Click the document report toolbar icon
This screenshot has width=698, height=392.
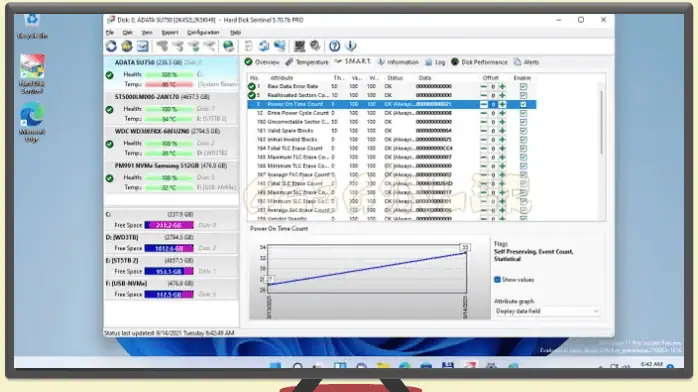[x=248, y=46]
